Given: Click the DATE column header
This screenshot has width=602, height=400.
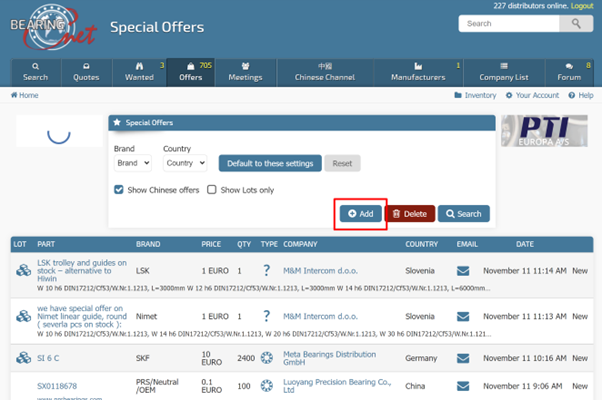Looking at the screenshot, I should 525,244.
